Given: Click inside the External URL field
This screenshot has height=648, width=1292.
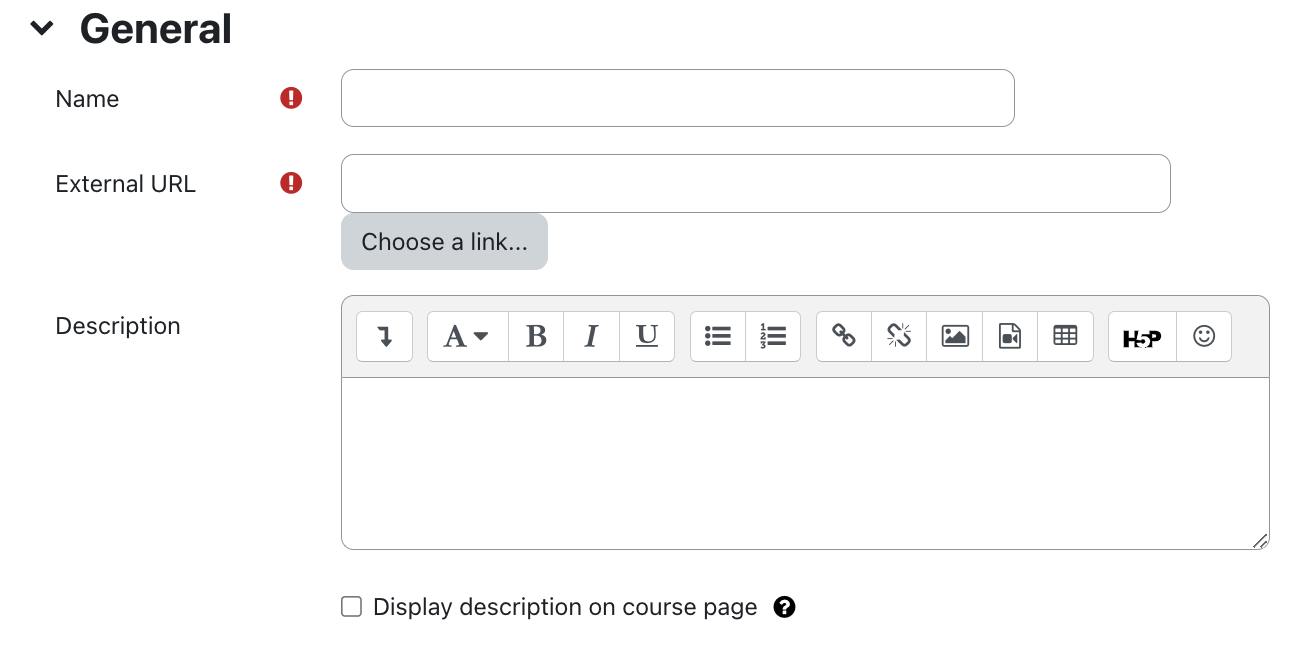Looking at the screenshot, I should [756, 183].
